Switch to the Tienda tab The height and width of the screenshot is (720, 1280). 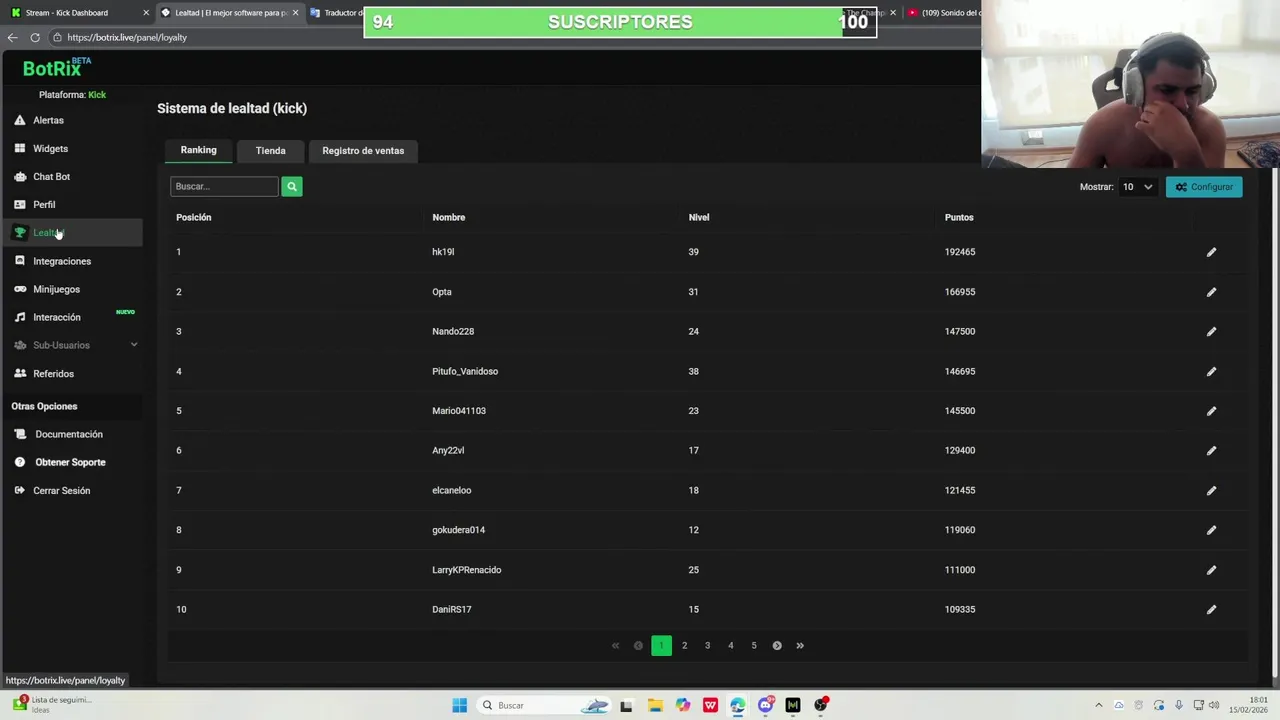pos(270,151)
